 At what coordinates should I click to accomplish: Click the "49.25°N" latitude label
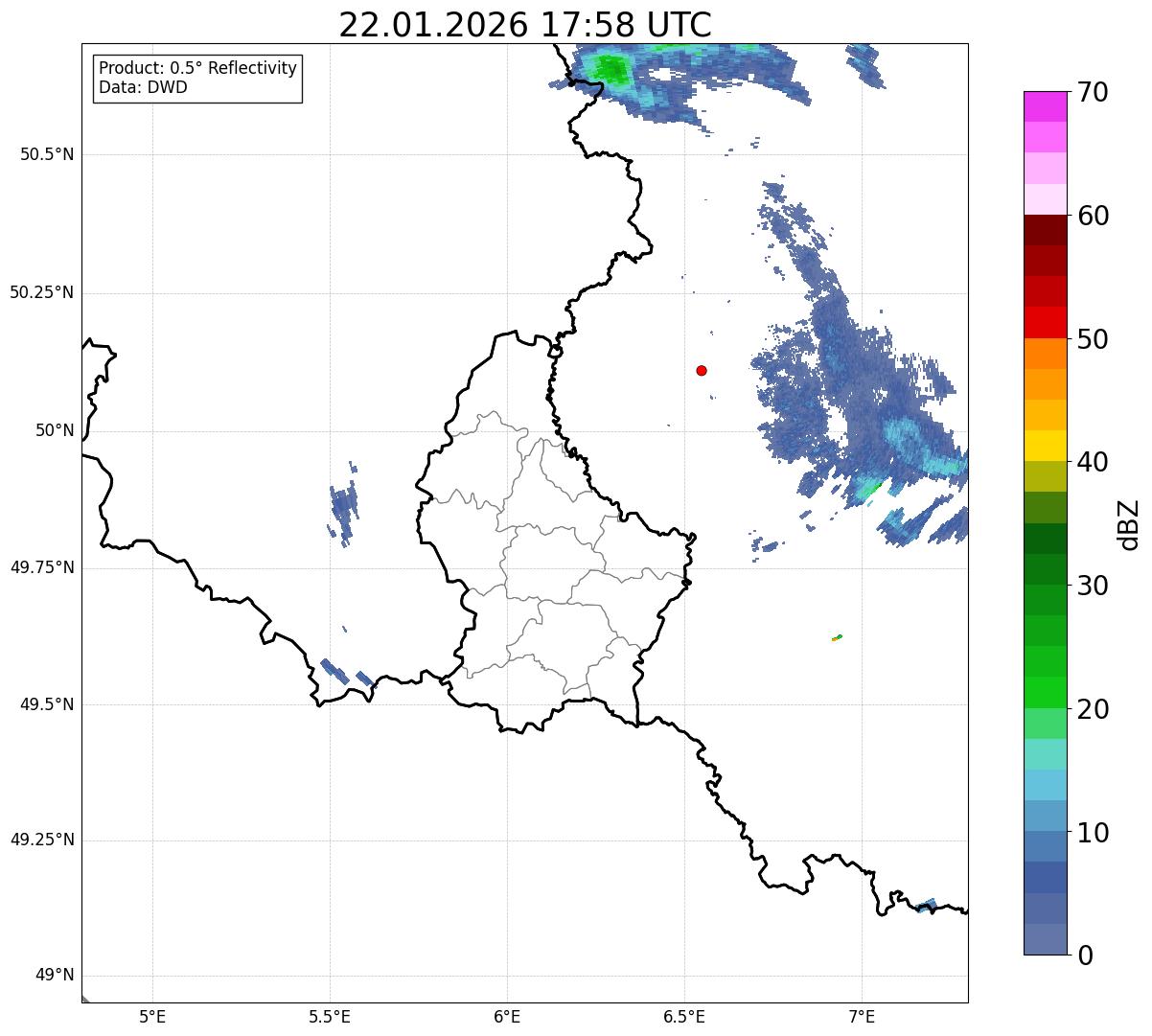(42, 840)
